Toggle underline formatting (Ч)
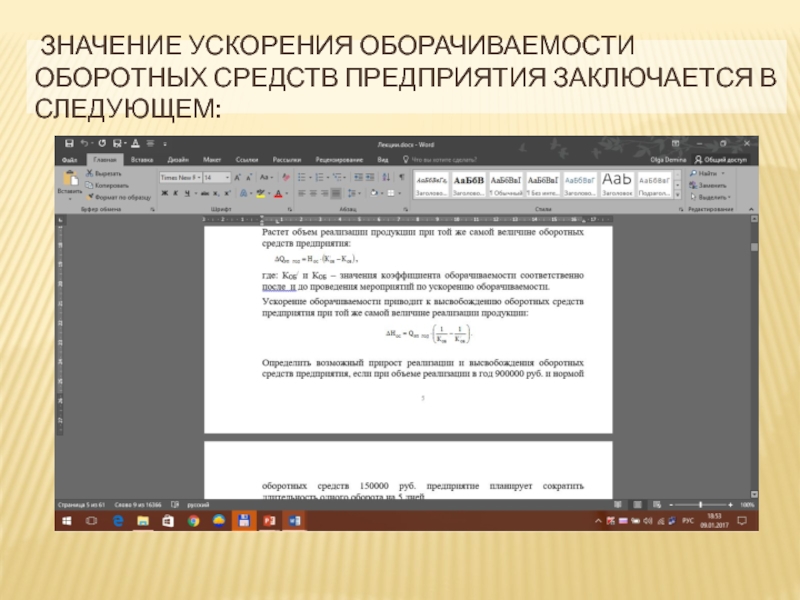 (x=188, y=193)
